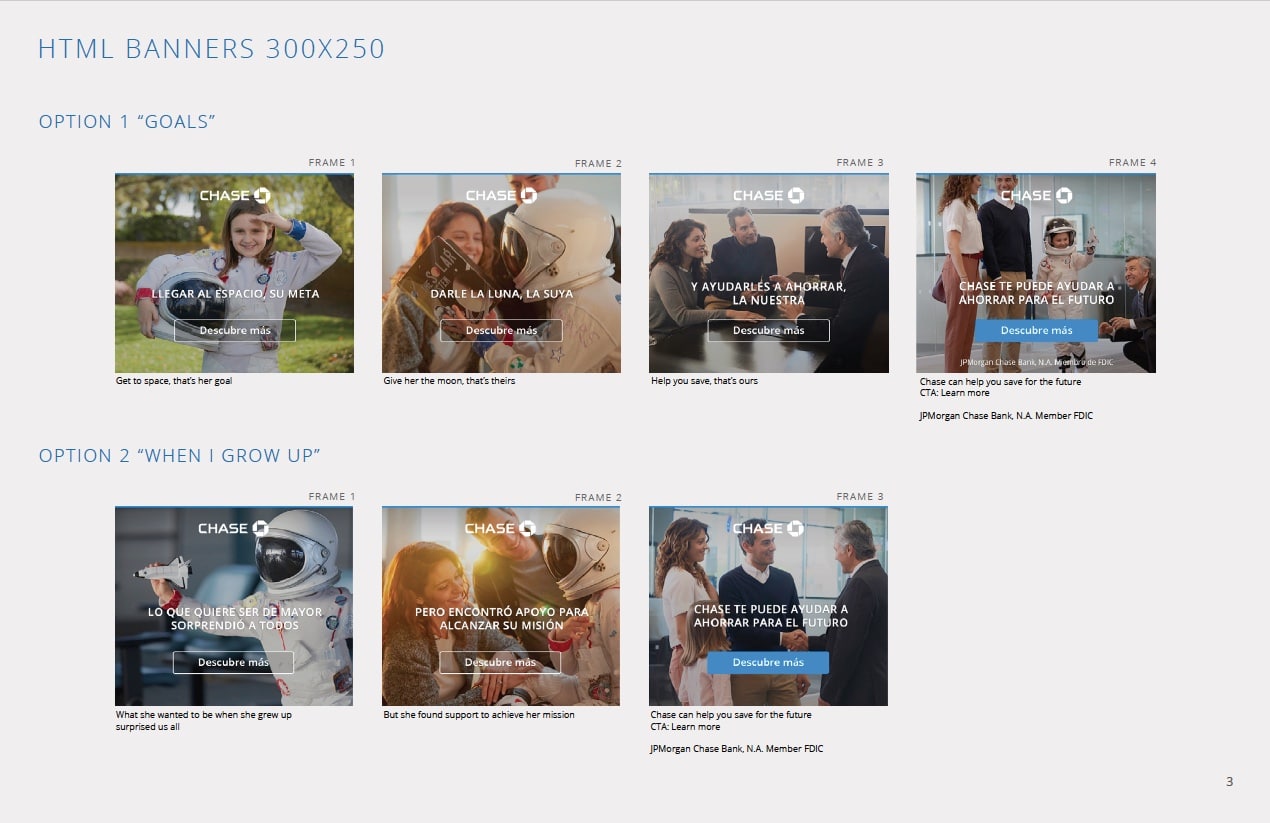Click the "OPTION 1 "GOALS"" heading
1270x823 pixels.
coord(127,122)
